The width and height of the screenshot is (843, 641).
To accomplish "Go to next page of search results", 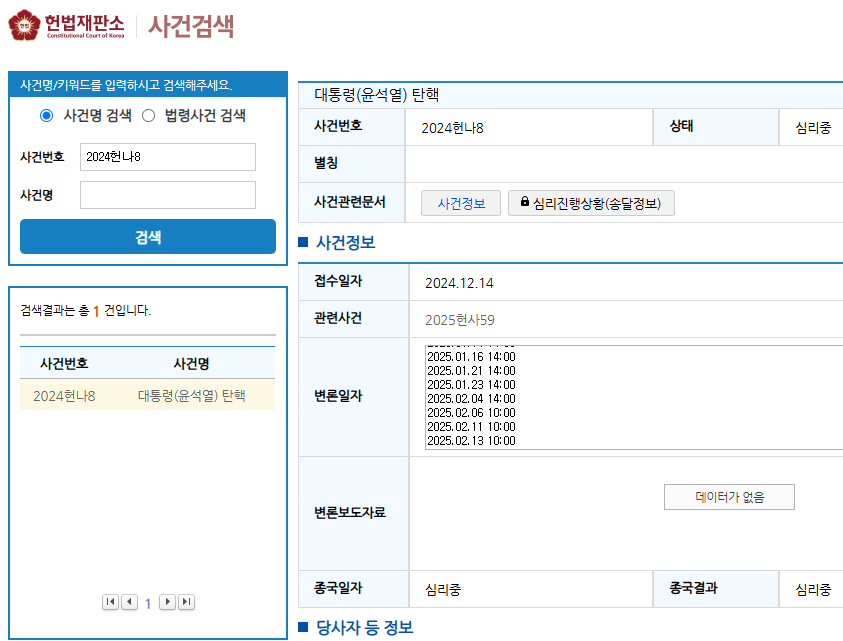I will pos(168,602).
